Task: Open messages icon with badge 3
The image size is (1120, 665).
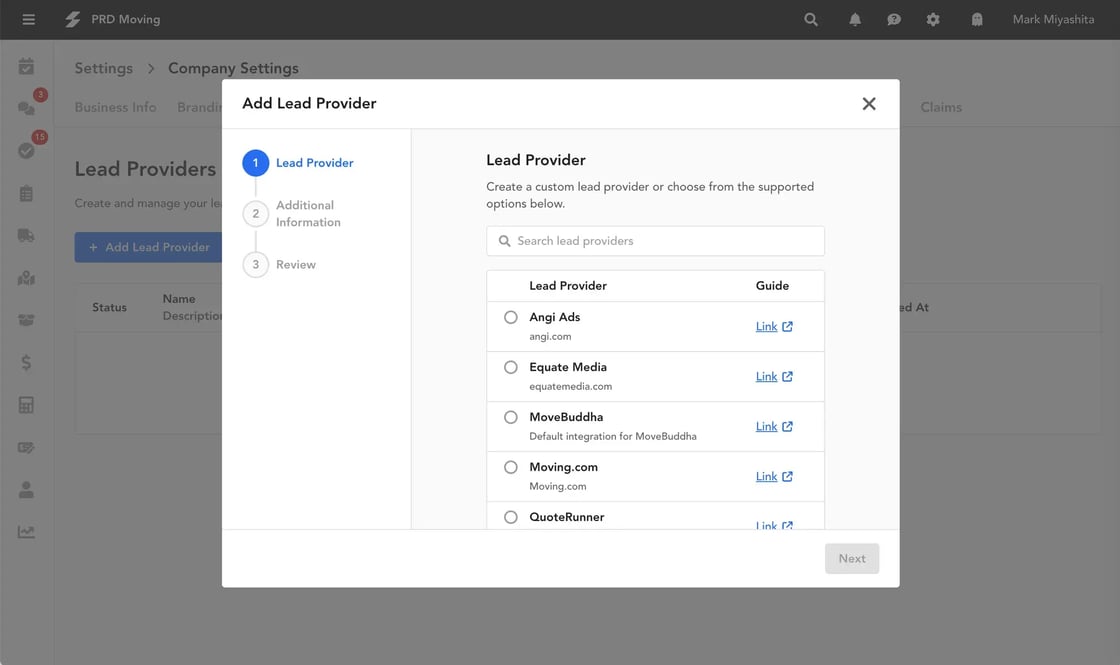Action: (x=26, y=107)
